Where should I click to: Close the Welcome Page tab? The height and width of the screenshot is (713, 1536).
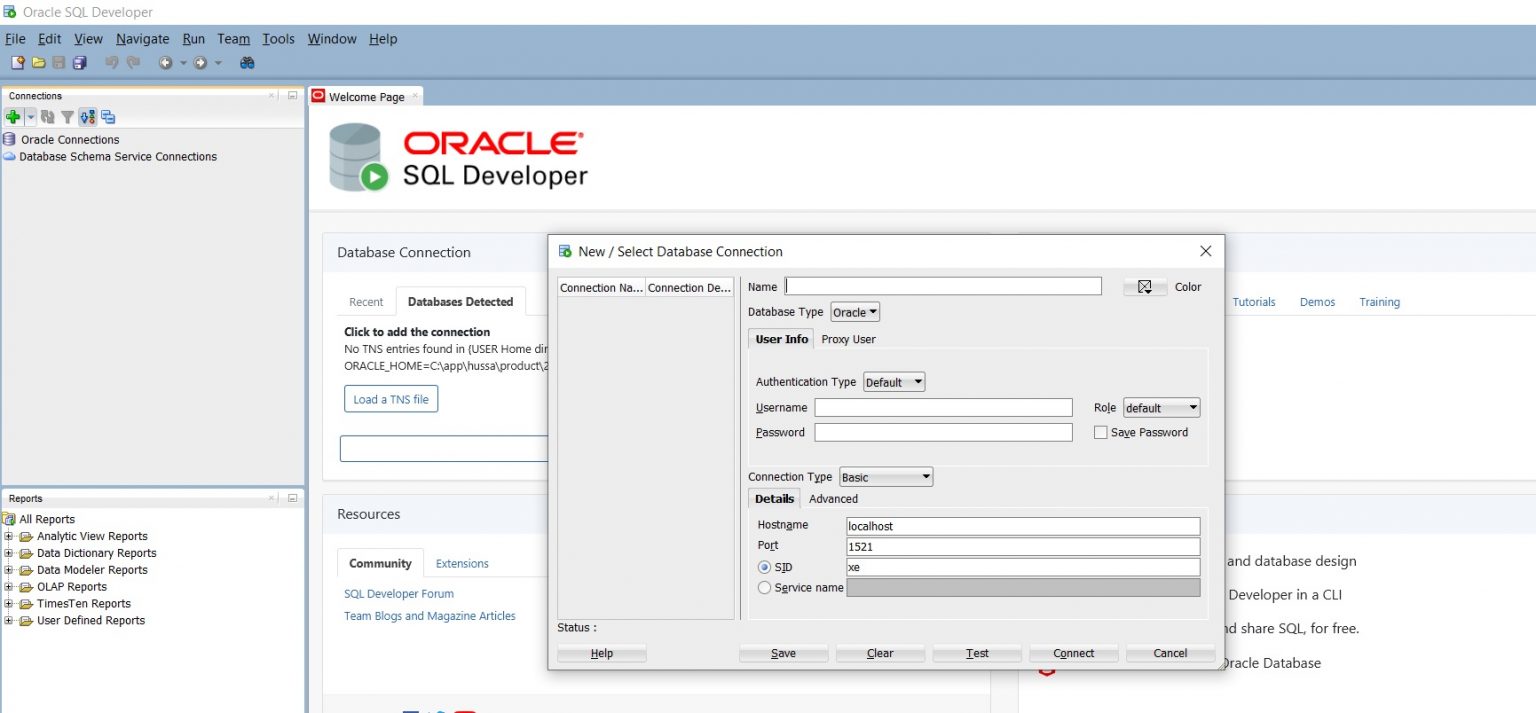click(415, 96)
